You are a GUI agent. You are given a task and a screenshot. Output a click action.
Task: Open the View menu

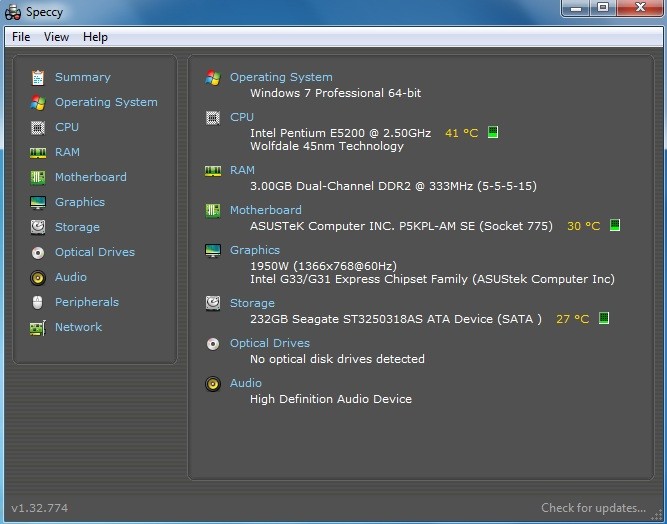[x=56, y=37]
